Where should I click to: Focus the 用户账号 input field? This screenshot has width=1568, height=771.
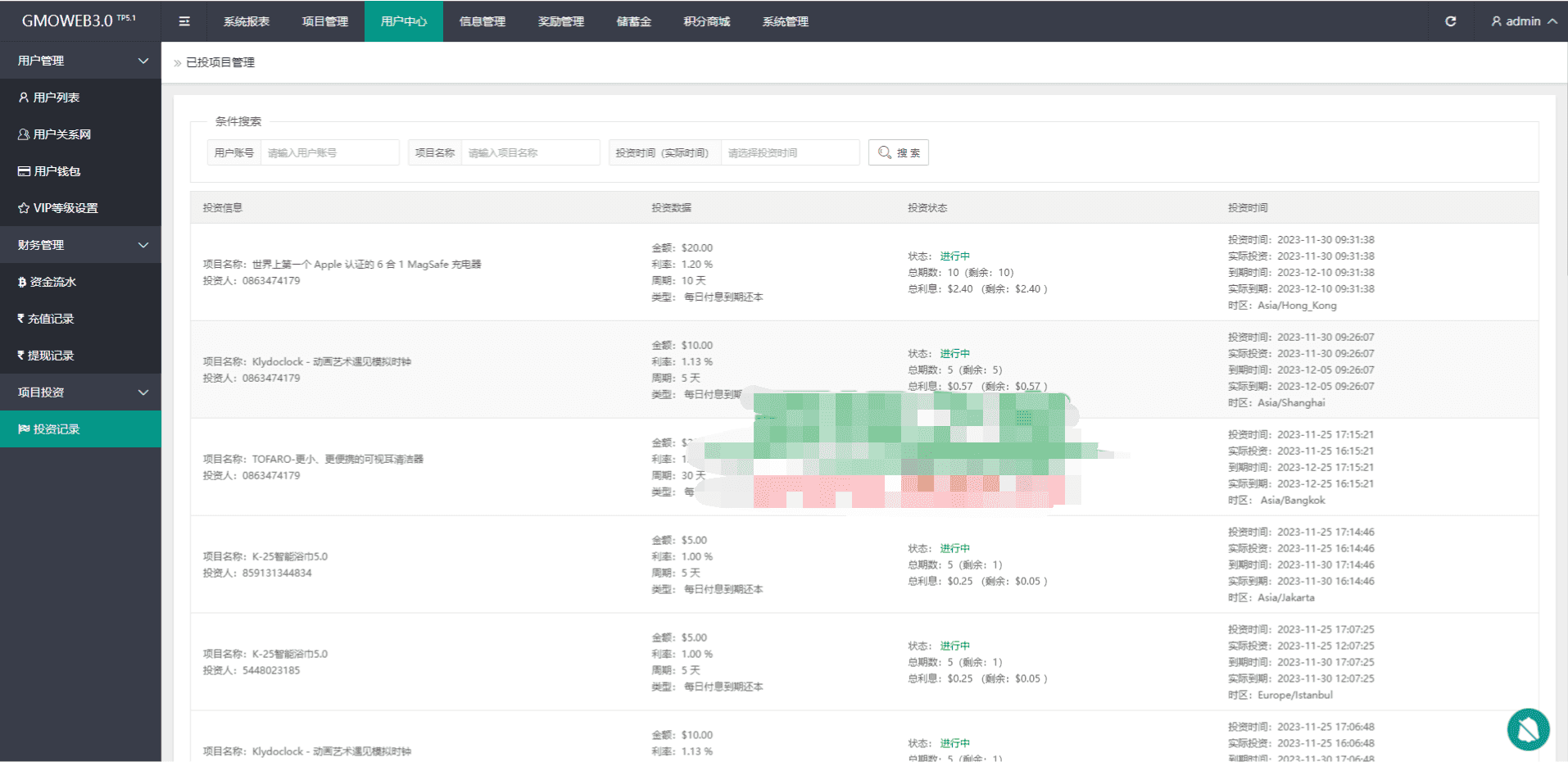click(x=329, y=152)
